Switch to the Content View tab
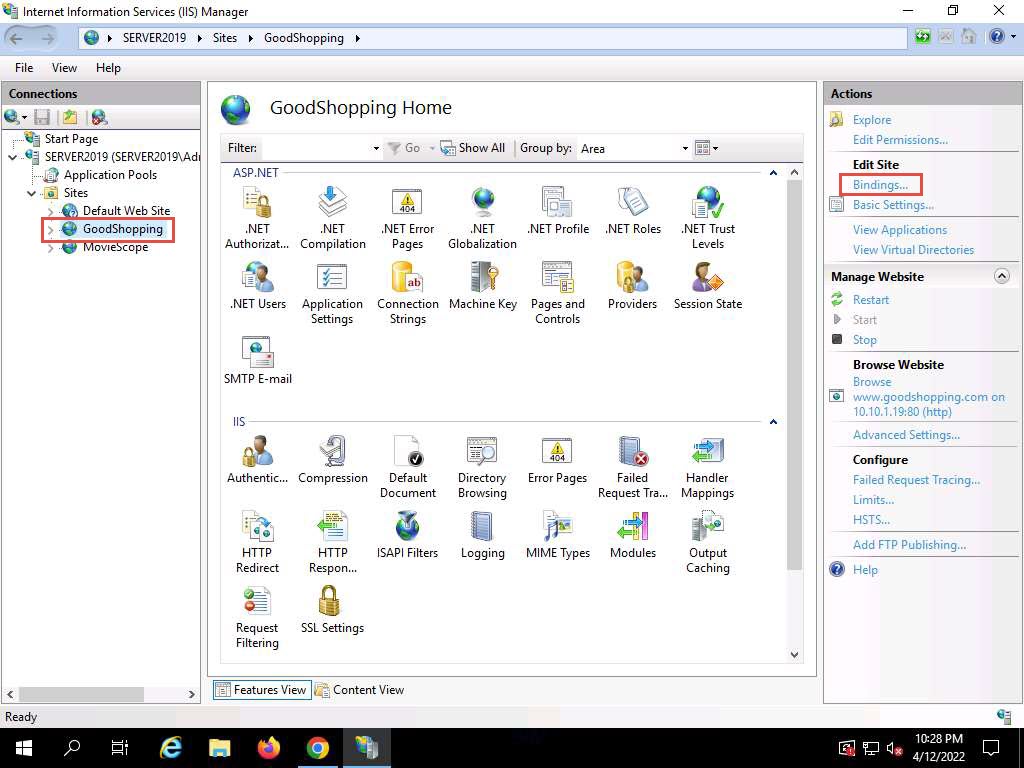Screen dimensions: 1024x768 (x=360, y=690)
